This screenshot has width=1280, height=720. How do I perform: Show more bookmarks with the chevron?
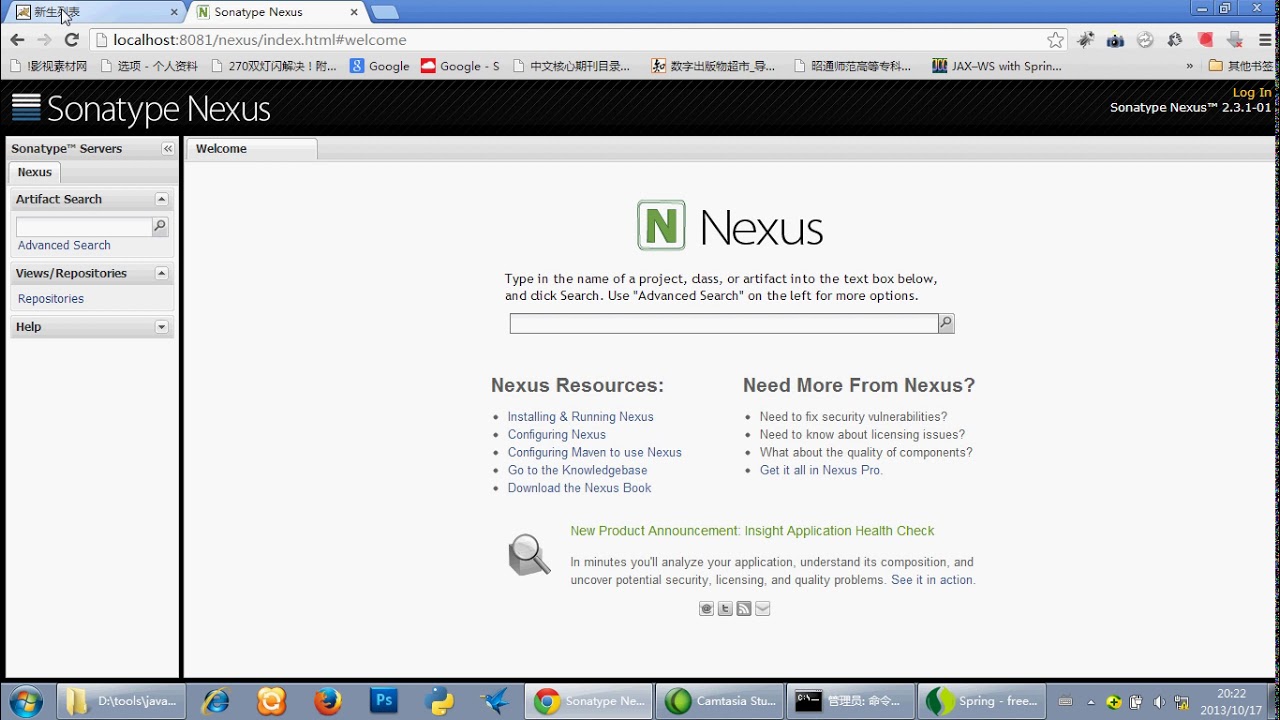tap(1189, 66)
